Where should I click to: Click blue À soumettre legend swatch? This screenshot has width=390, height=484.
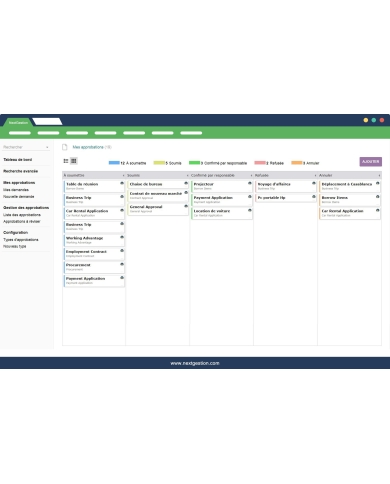pos(114,163)
